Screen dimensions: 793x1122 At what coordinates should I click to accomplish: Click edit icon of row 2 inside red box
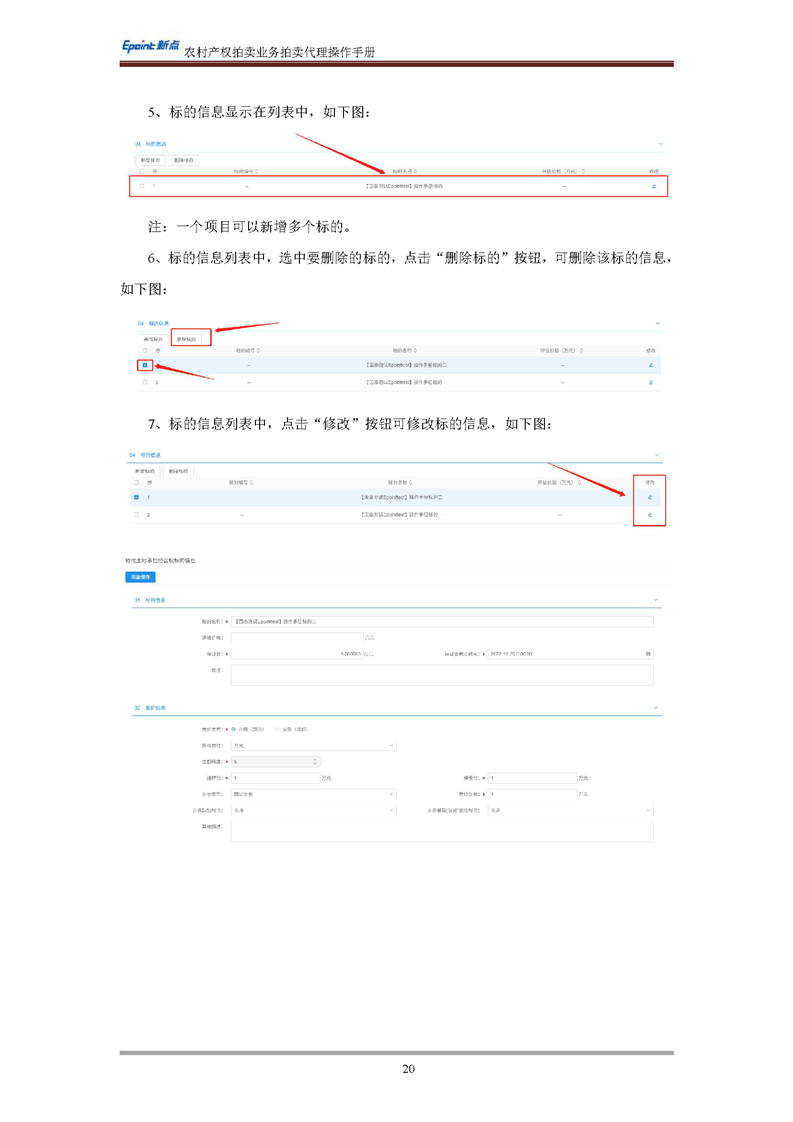(x=650, y=515)
